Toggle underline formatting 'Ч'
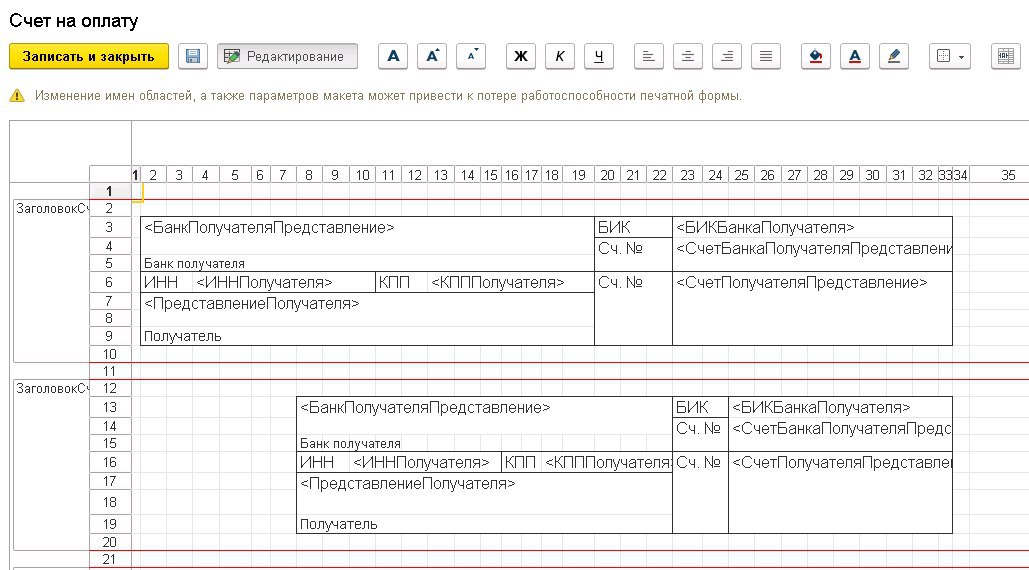The image size is (1029, 570). coord(598,56)
